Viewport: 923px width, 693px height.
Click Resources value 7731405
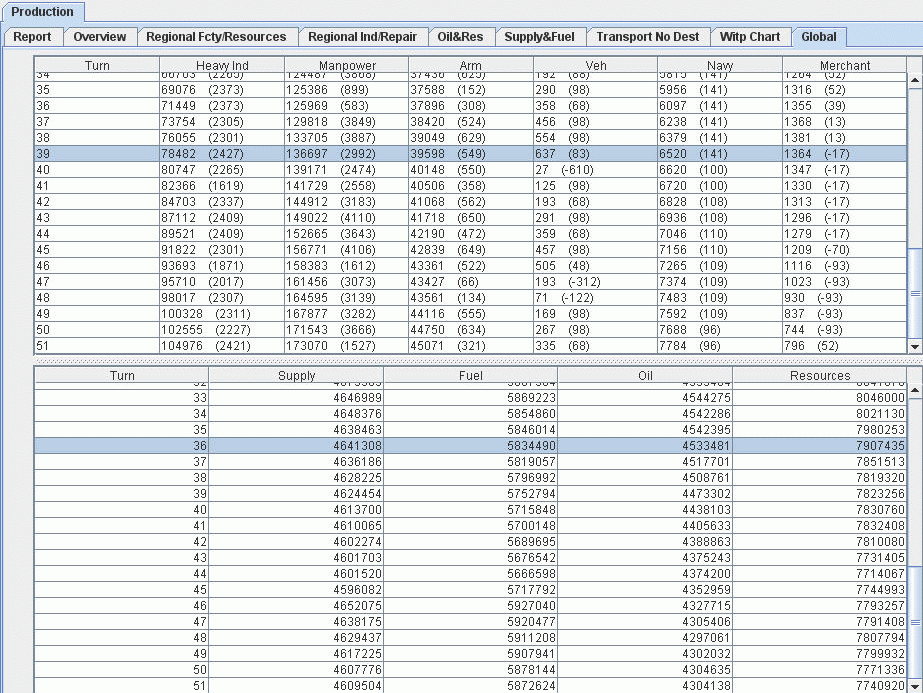click(x=820, y=558)
